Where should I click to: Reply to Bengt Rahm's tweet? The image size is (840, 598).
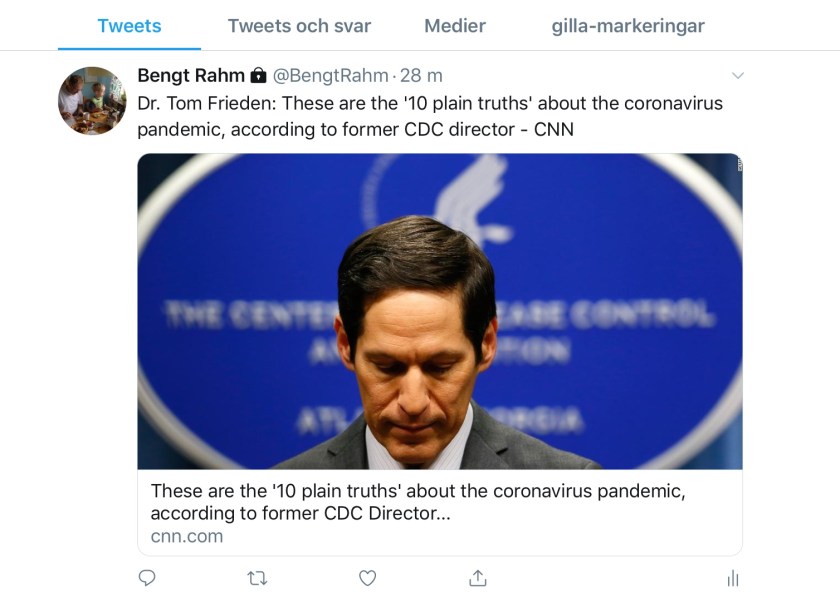click(147, 578)
